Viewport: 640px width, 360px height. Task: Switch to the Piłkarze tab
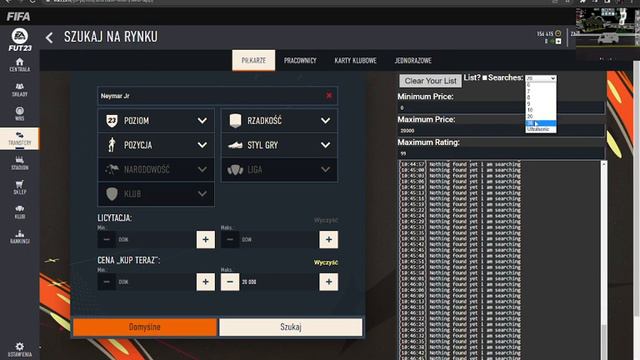point(253,60)
